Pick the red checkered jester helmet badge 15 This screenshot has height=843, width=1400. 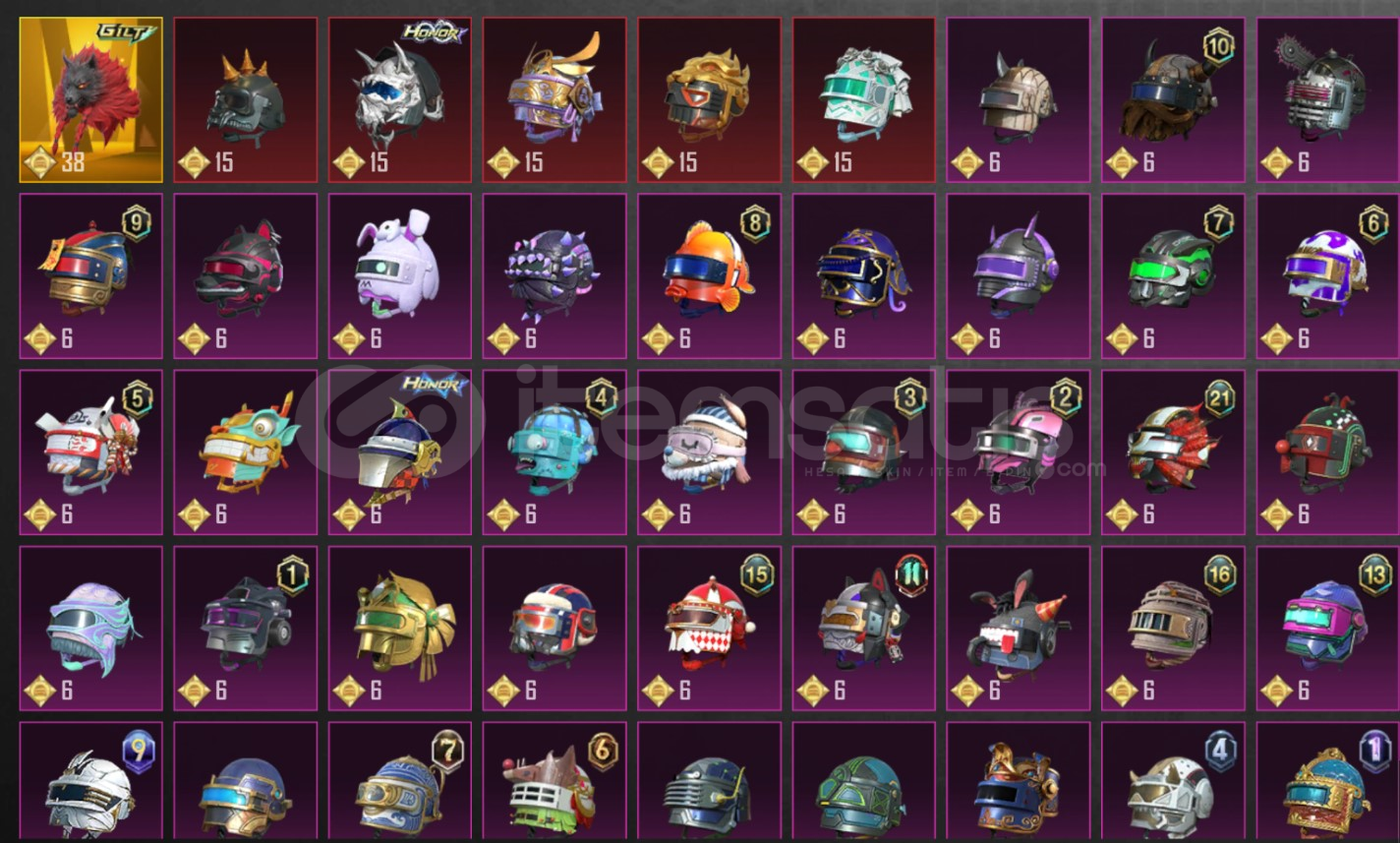click(709, 628)
